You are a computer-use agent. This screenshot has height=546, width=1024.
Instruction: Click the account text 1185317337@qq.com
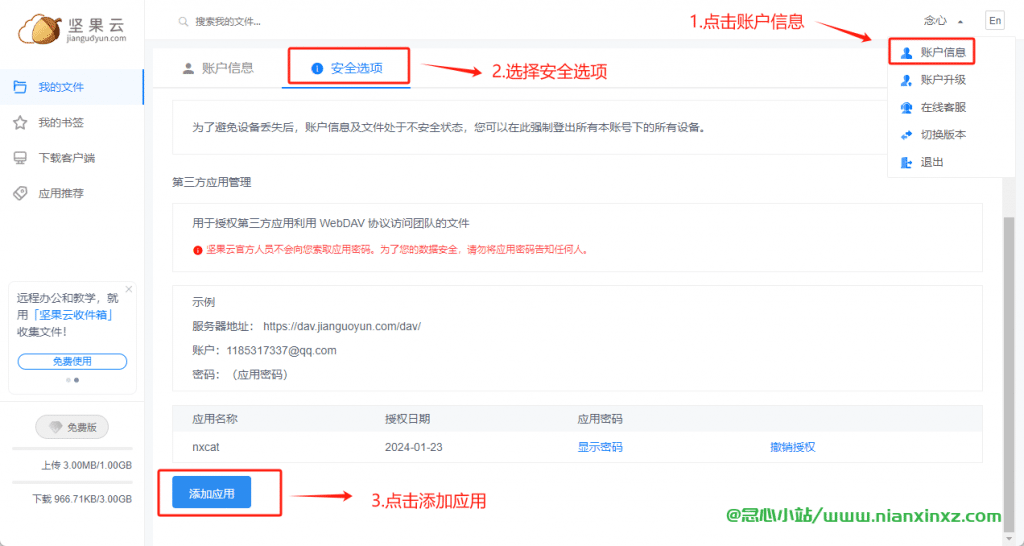click(281, 351)
